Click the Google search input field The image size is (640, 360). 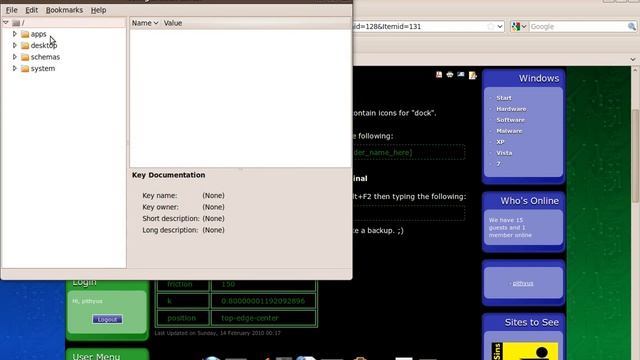click(578, 27)
